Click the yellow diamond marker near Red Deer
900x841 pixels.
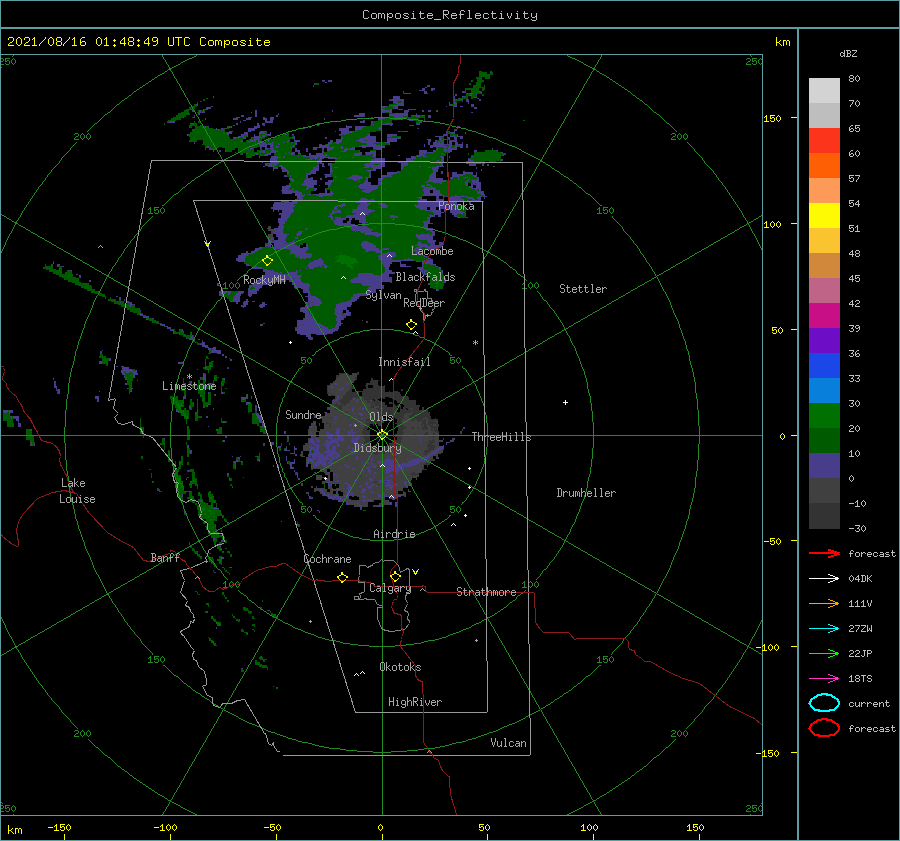point(411,325)
